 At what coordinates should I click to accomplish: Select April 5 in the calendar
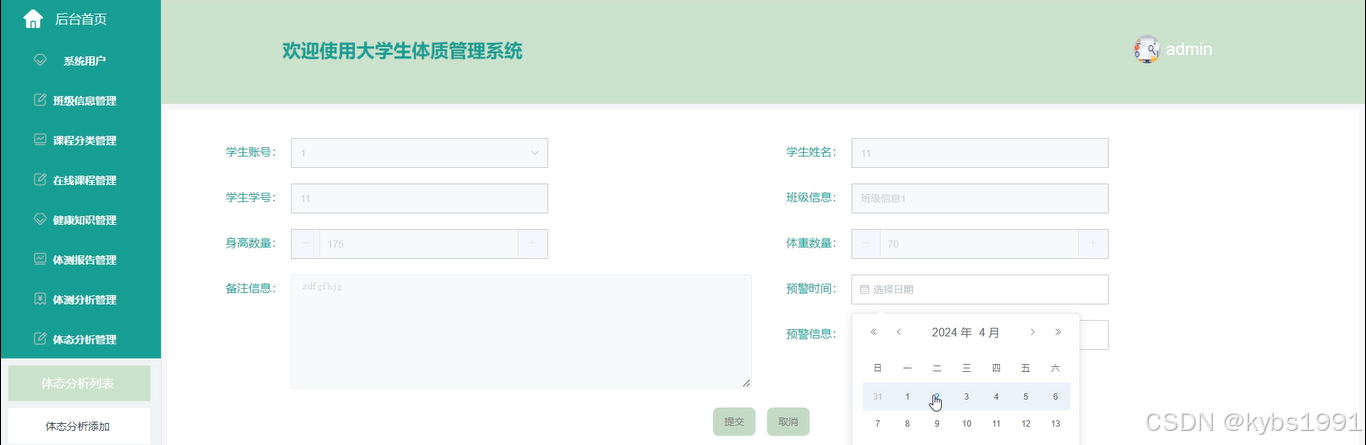(1025, 397)
